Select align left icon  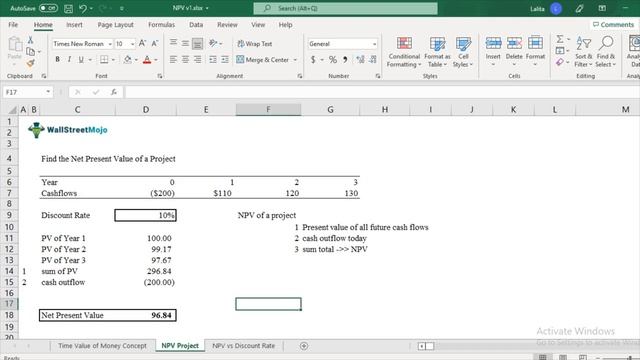coord(173,60)
